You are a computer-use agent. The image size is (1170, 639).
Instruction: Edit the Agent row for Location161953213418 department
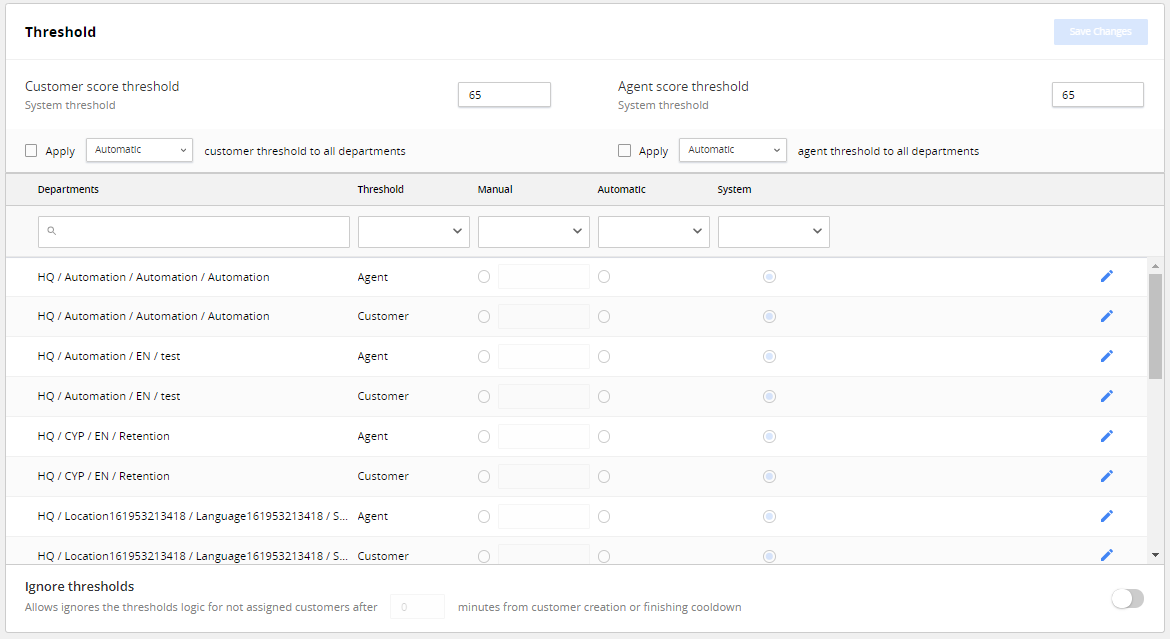[x=1107, y=516]
